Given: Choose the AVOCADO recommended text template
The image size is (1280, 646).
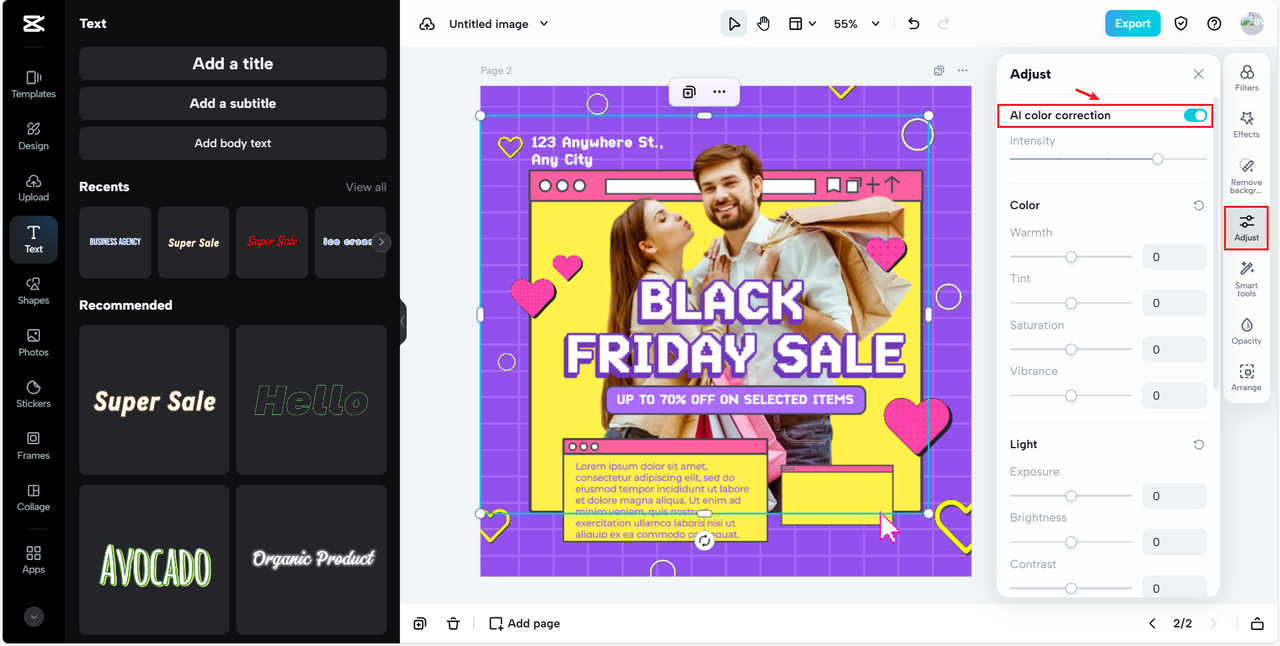Looking at the screenshot, I should point(154,560).
